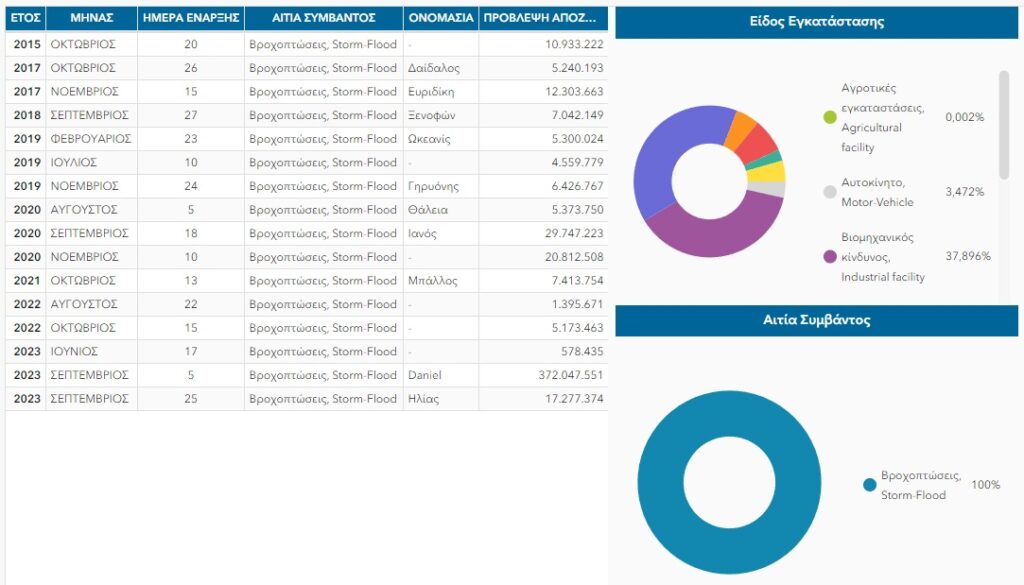This screenshot has width=1024, height=585.
Task: Click the purple Industrial facility legend dot
Action: [829, 257]
